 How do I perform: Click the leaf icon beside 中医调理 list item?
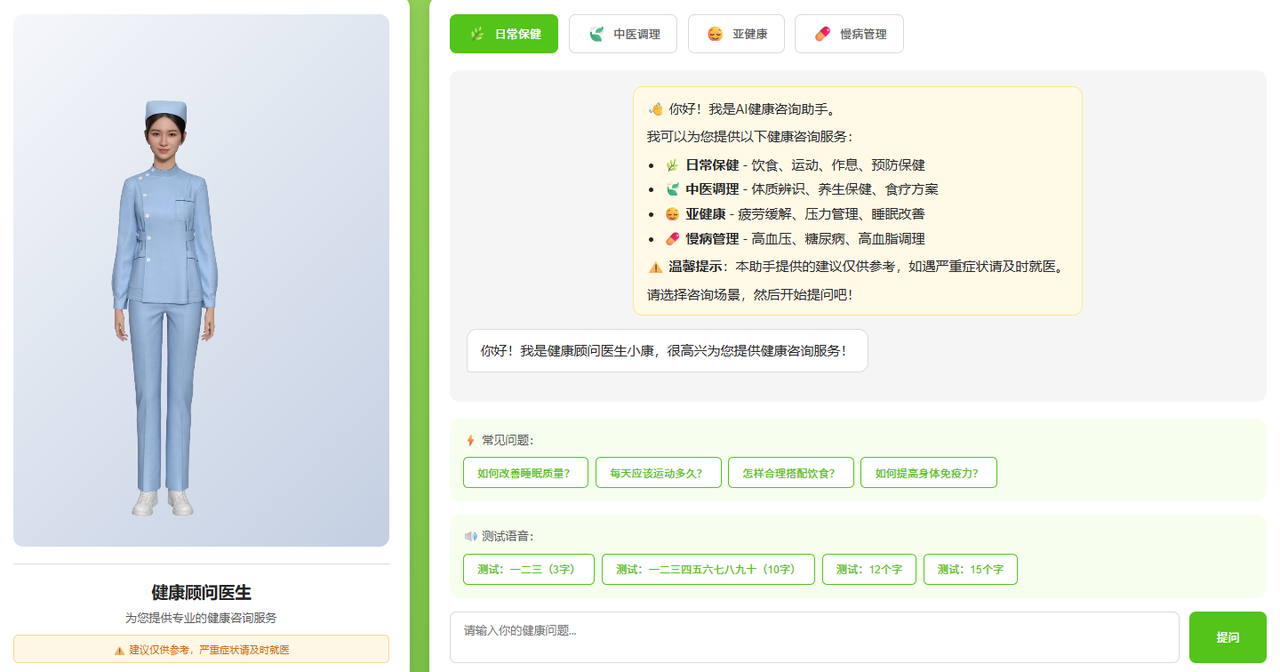pyautogui.click(x=672, y=189)
